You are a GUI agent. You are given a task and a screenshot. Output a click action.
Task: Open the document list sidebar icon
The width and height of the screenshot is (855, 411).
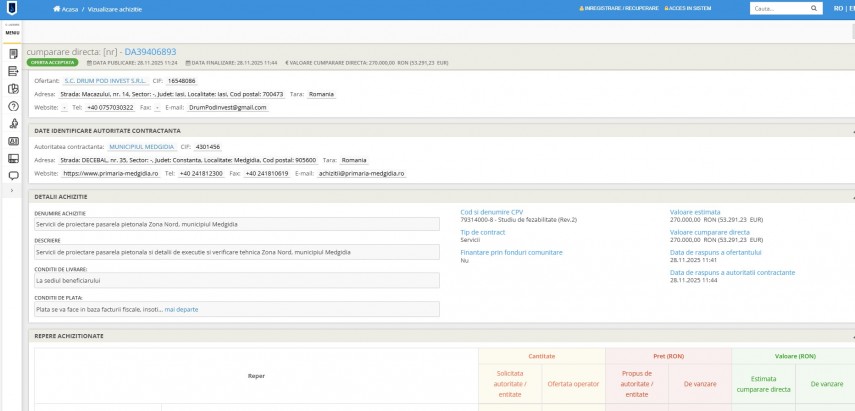tap(13, 53)
